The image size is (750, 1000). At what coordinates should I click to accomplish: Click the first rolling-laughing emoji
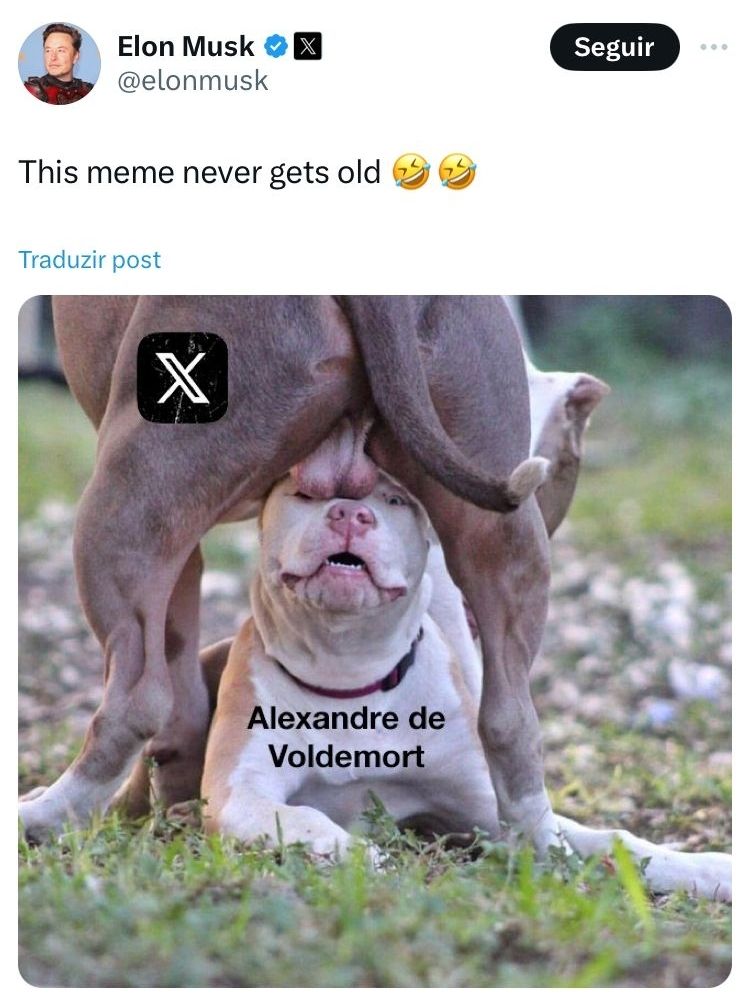coord(411,172)
